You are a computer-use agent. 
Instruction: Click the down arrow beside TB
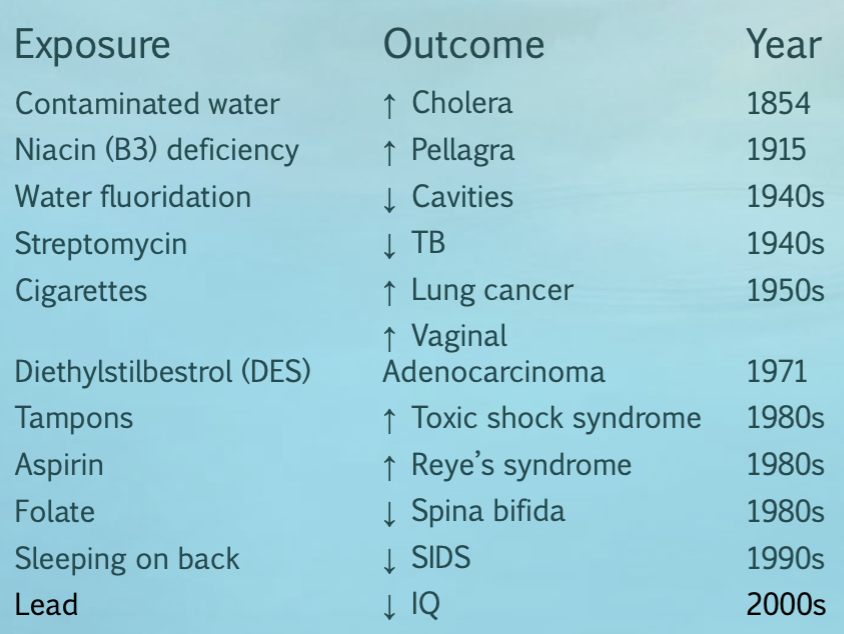click(390, 245)
